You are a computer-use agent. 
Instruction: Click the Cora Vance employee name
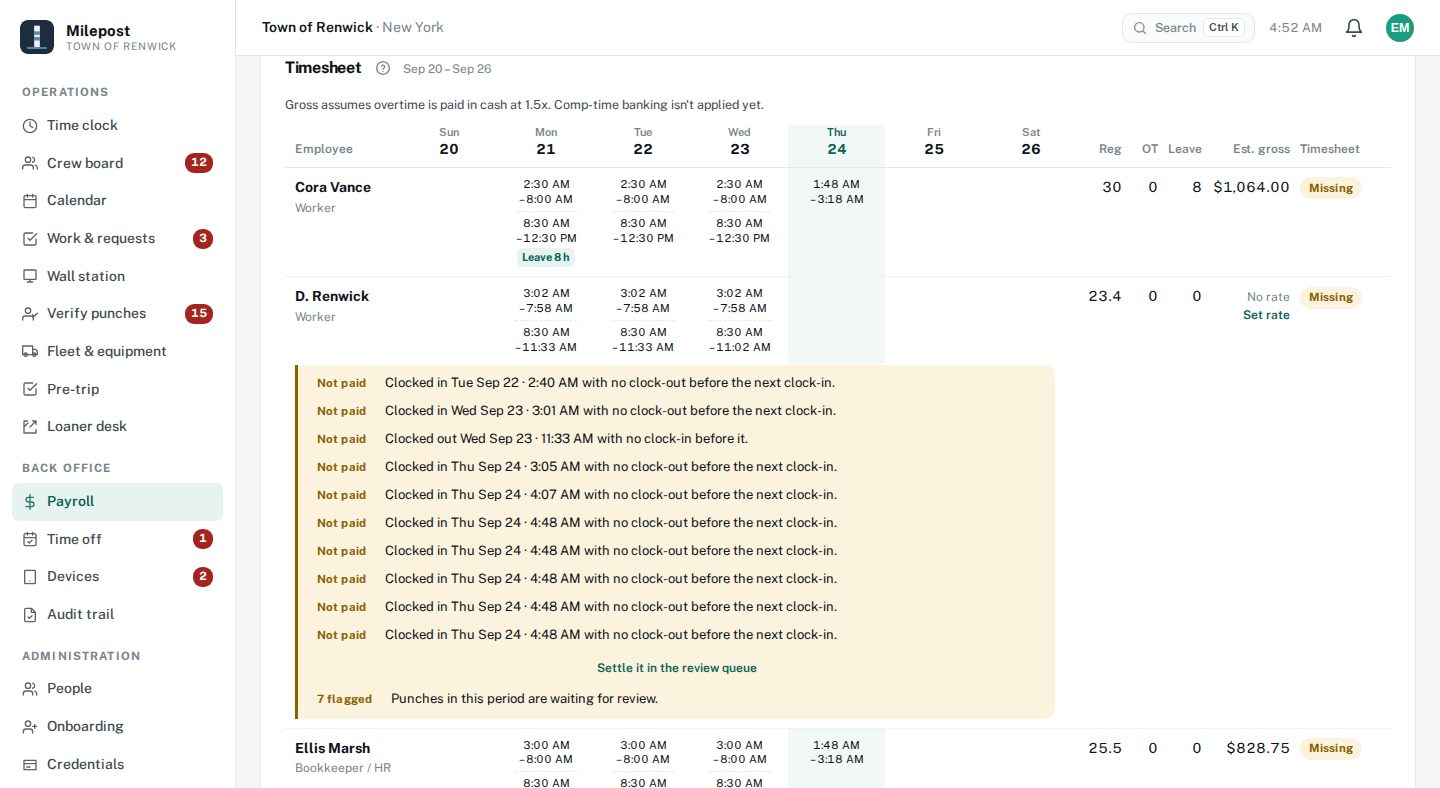pyautogui.click(x=333, y=187)
